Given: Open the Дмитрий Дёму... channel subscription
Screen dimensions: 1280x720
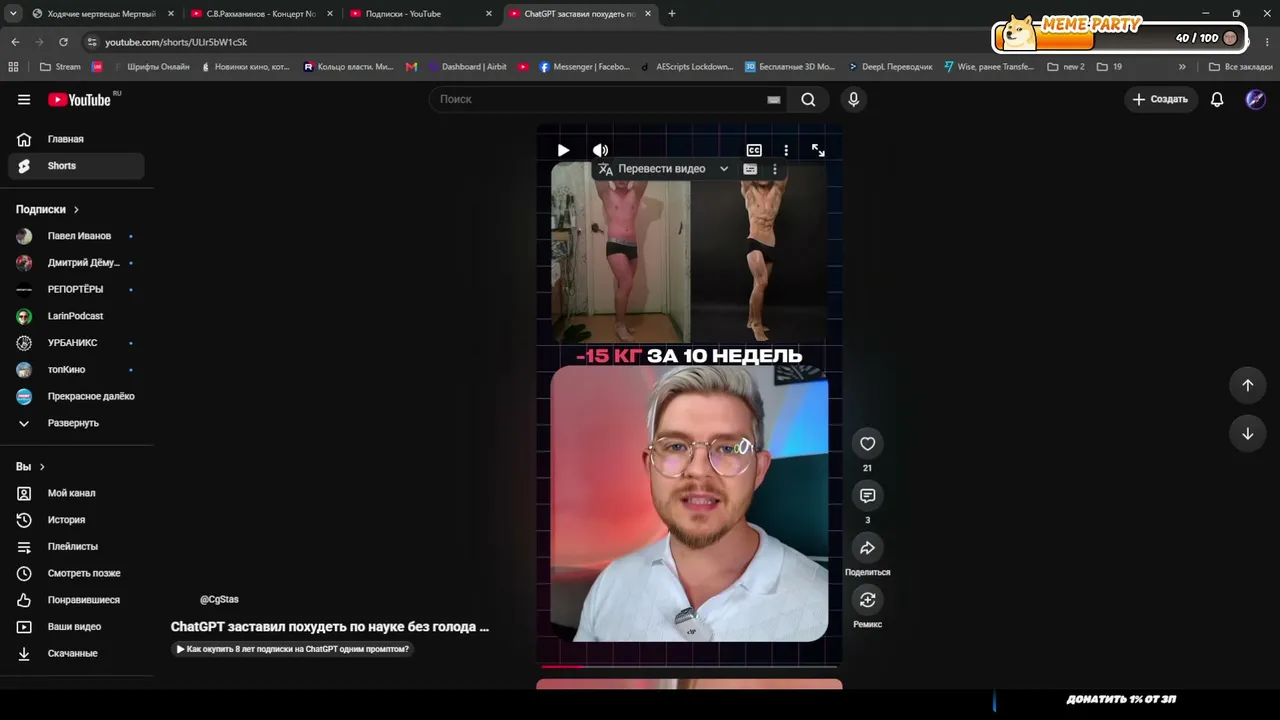Looking at the screenshot, I should [76, 263].
